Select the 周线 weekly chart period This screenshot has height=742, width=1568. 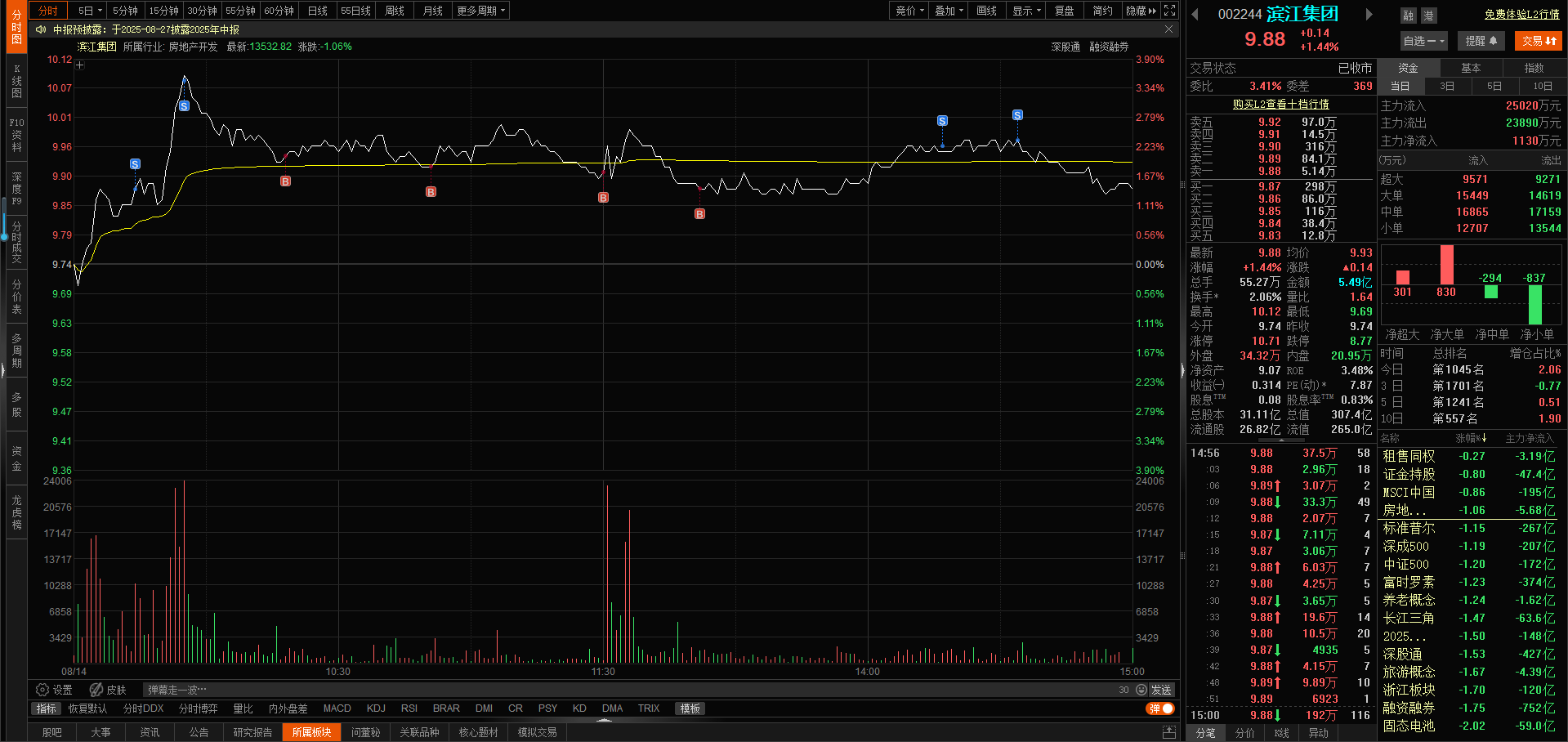395,11
